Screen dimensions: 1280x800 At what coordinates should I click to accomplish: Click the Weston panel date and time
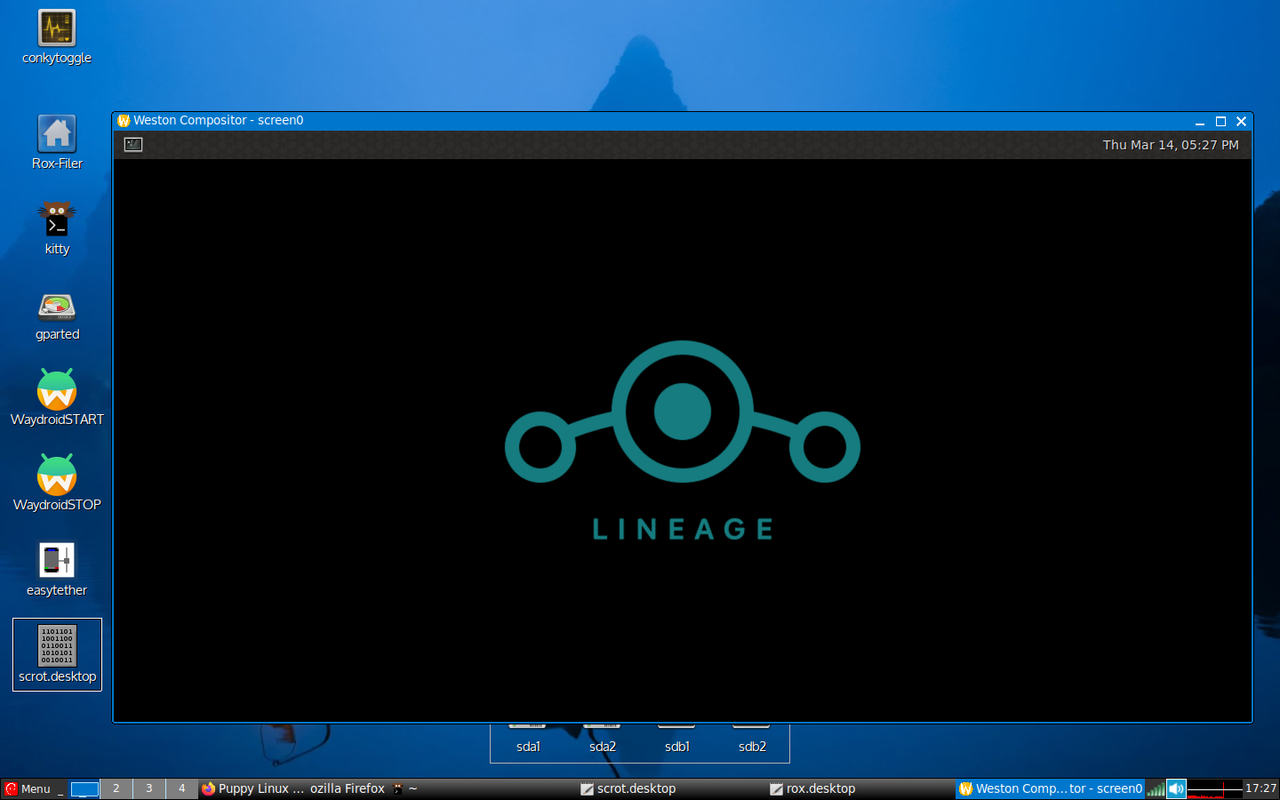click(1170, 145)
